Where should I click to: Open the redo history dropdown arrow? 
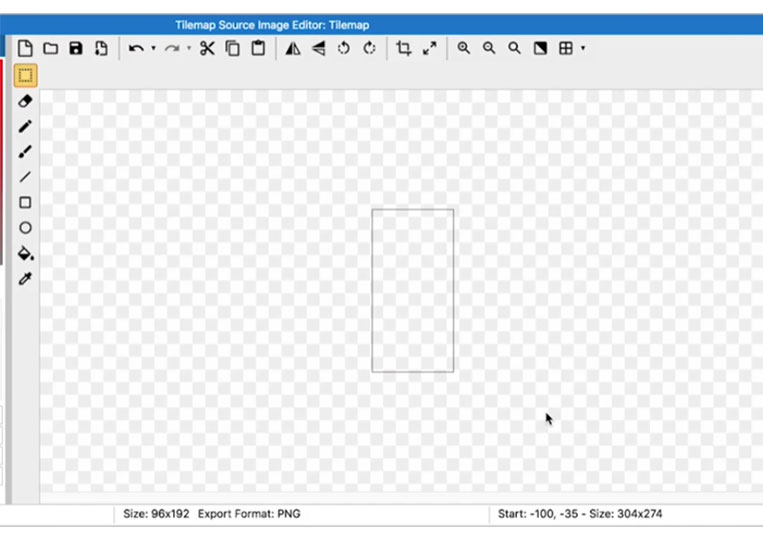click(189, 48)
